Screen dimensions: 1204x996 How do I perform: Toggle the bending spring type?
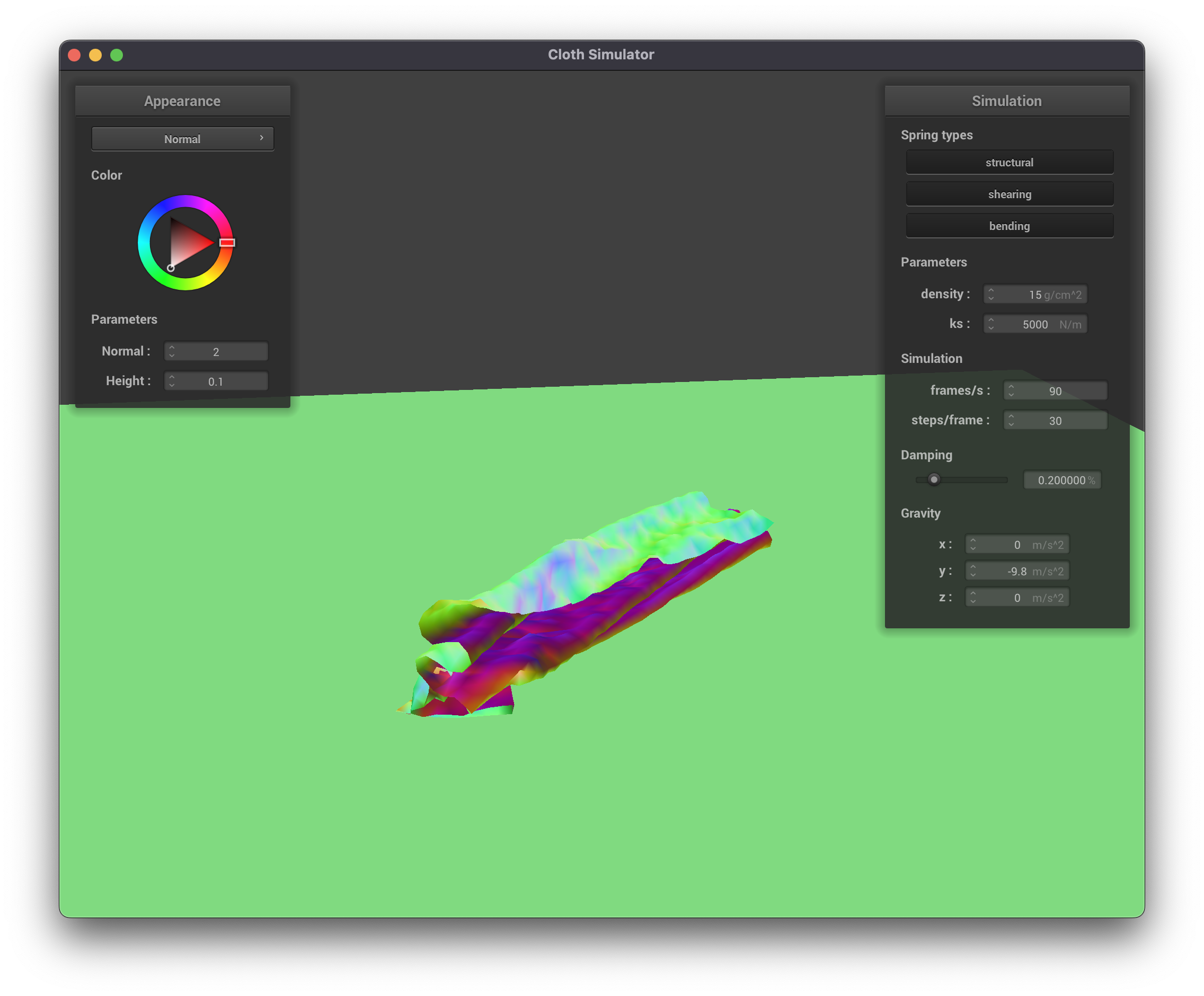1009,226
